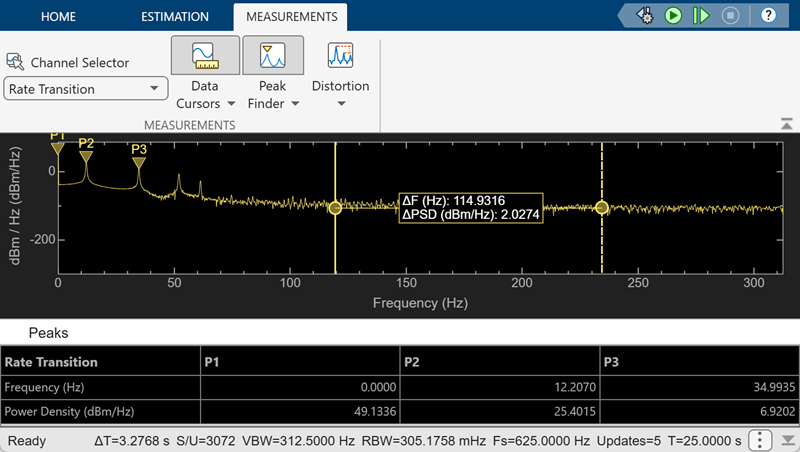Click the Channel Selector icon
The height and width of the screenshot is (452, 800).
coord(15,62)
